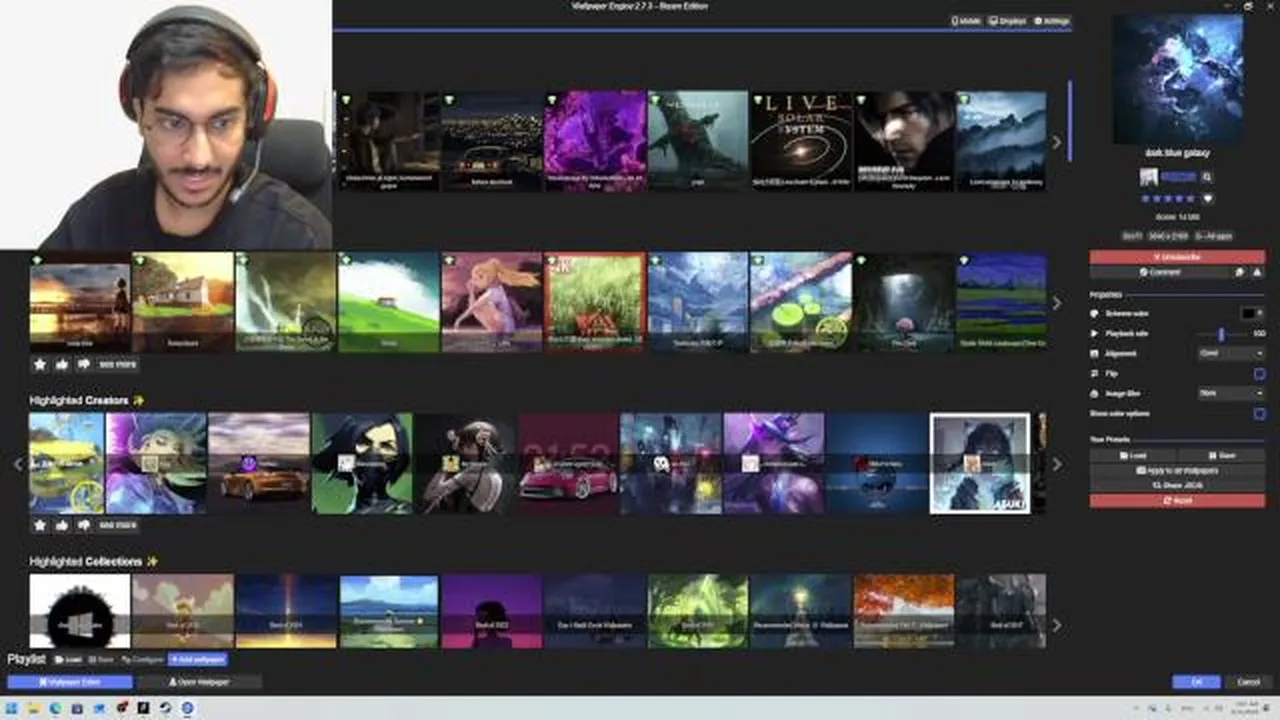Load a preset under Your Presets
The width and height of the screenshot is (1280, 720).
[1133, 455]
